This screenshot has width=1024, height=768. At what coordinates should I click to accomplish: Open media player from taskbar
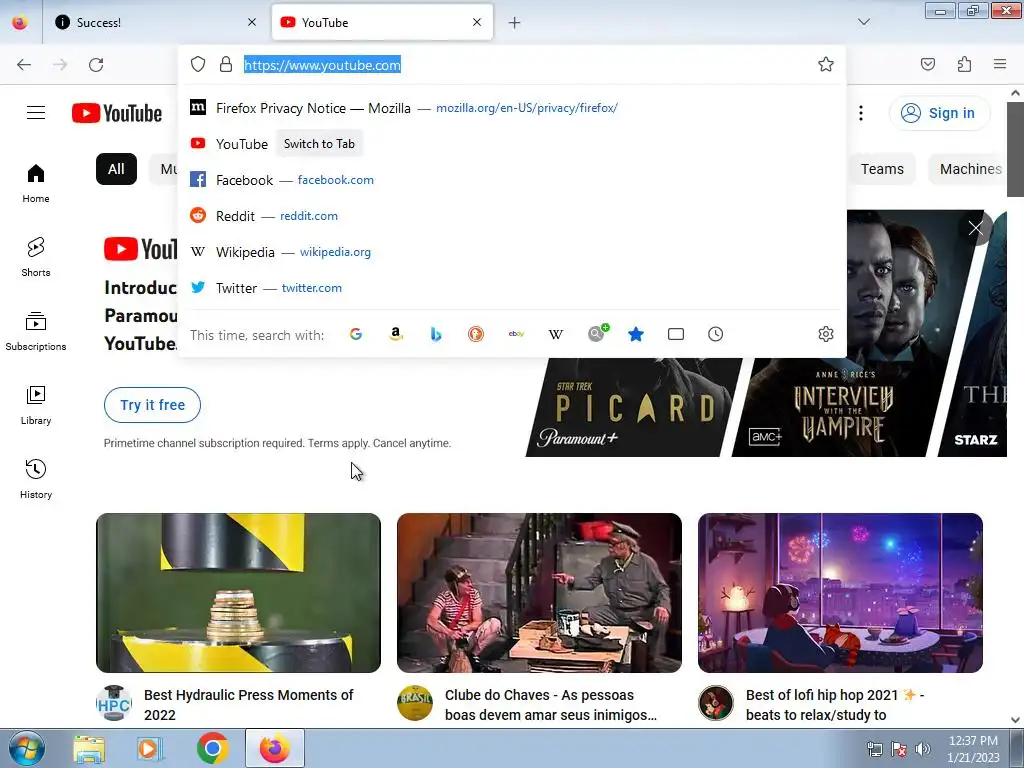150,748
